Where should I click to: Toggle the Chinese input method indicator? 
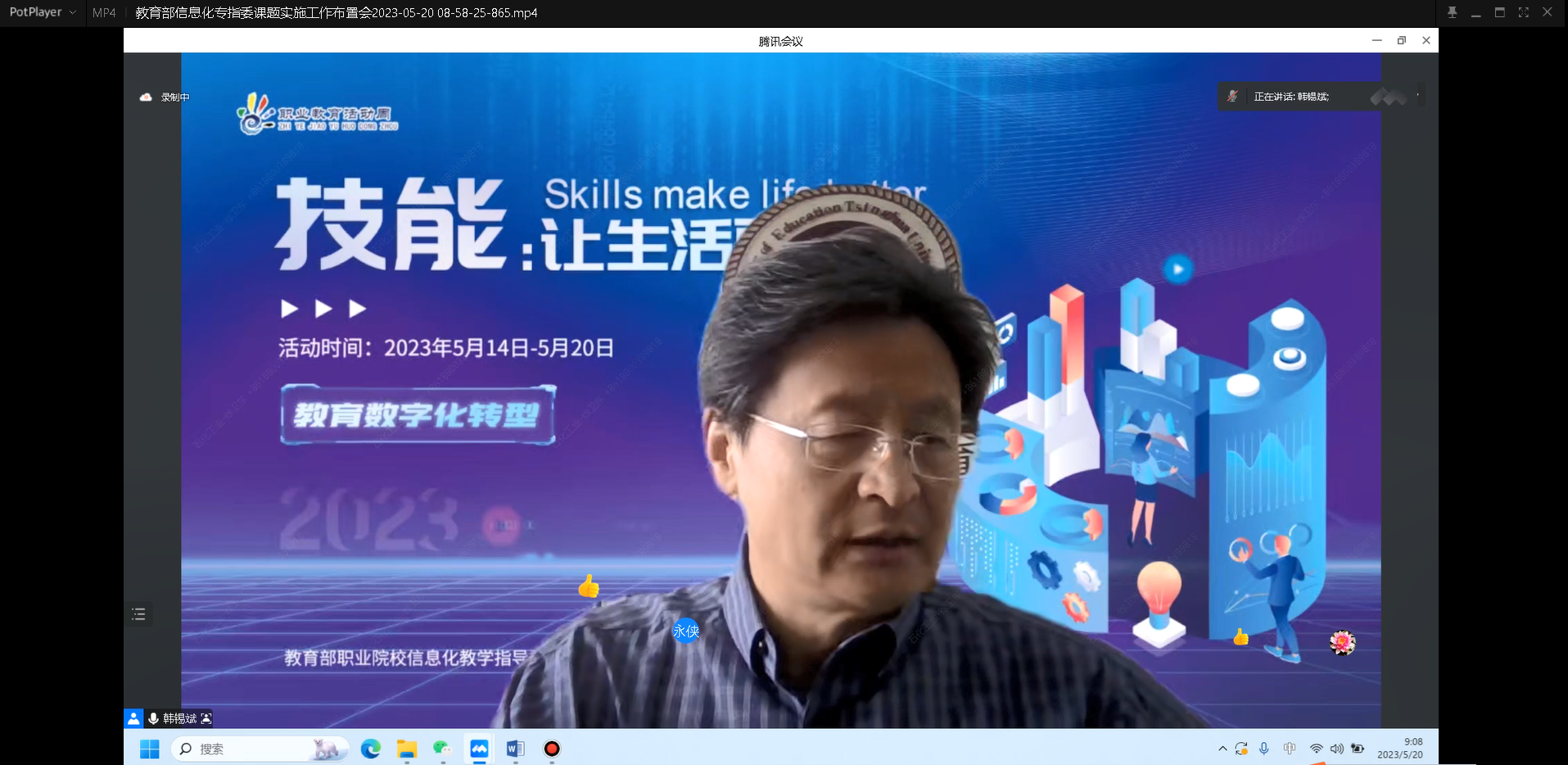(1290, 749)
